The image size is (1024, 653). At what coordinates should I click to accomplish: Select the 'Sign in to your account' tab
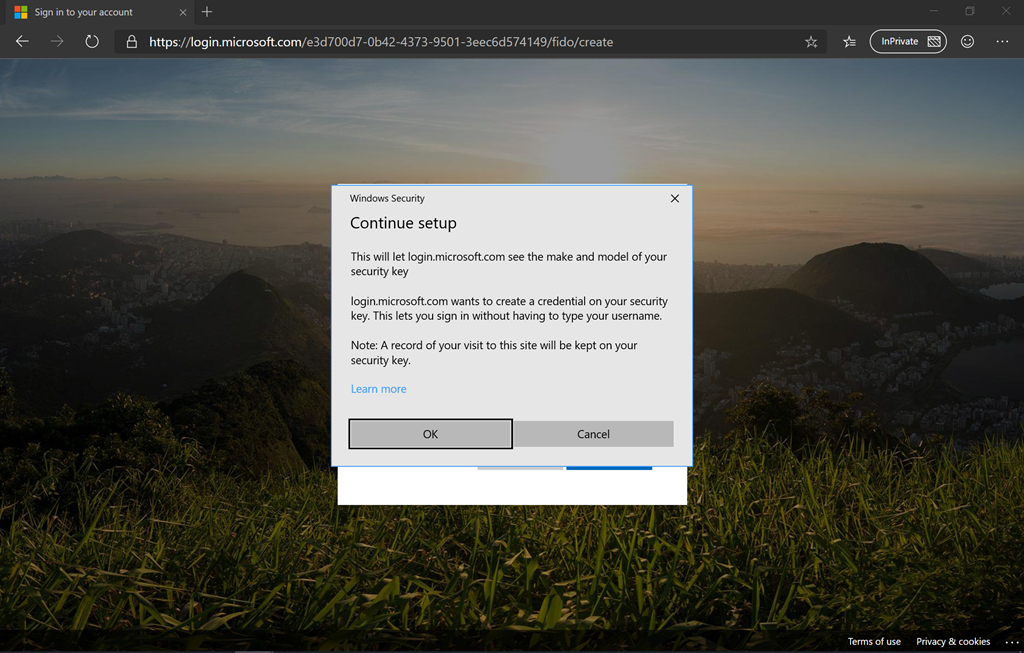click(90, 13)
